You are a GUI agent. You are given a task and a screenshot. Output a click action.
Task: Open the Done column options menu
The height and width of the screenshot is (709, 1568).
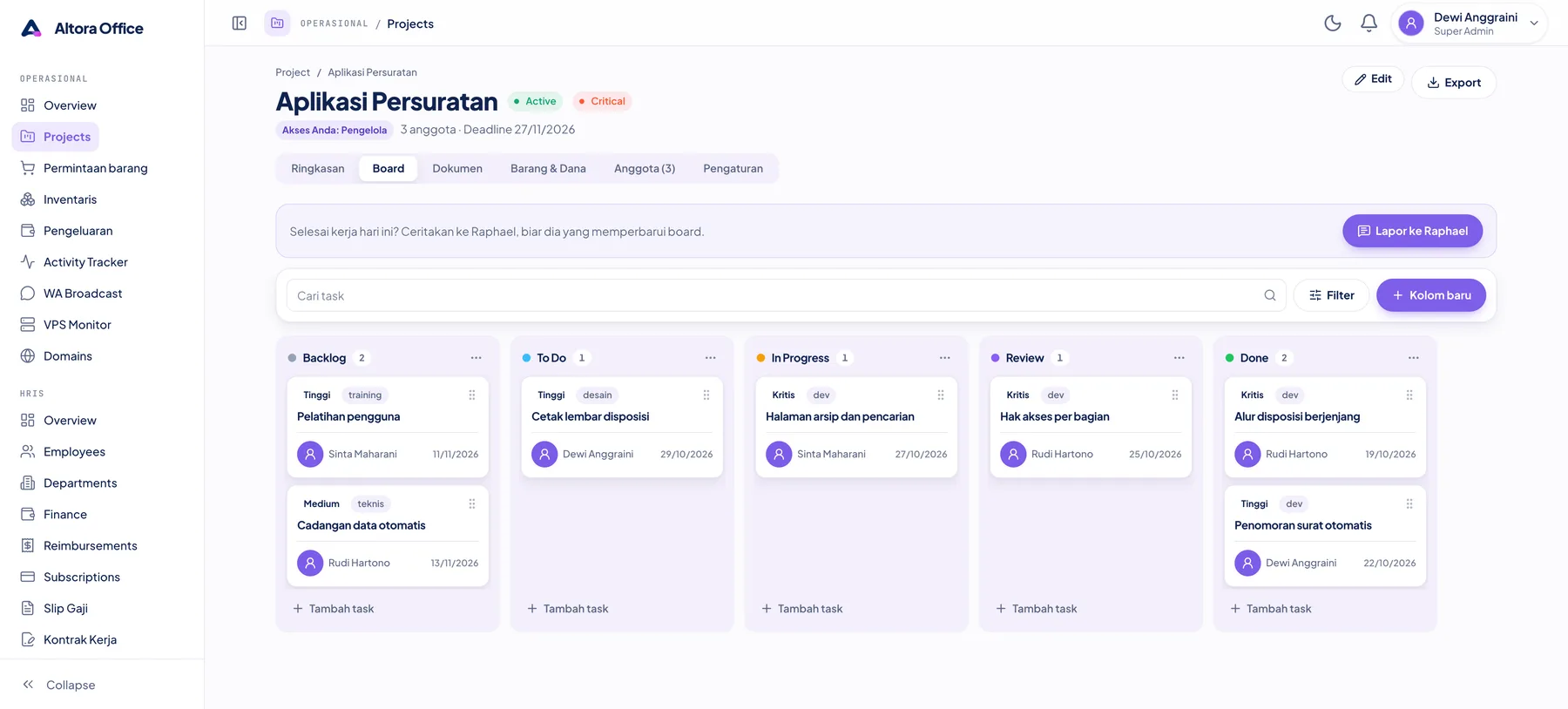(1414, 358)
